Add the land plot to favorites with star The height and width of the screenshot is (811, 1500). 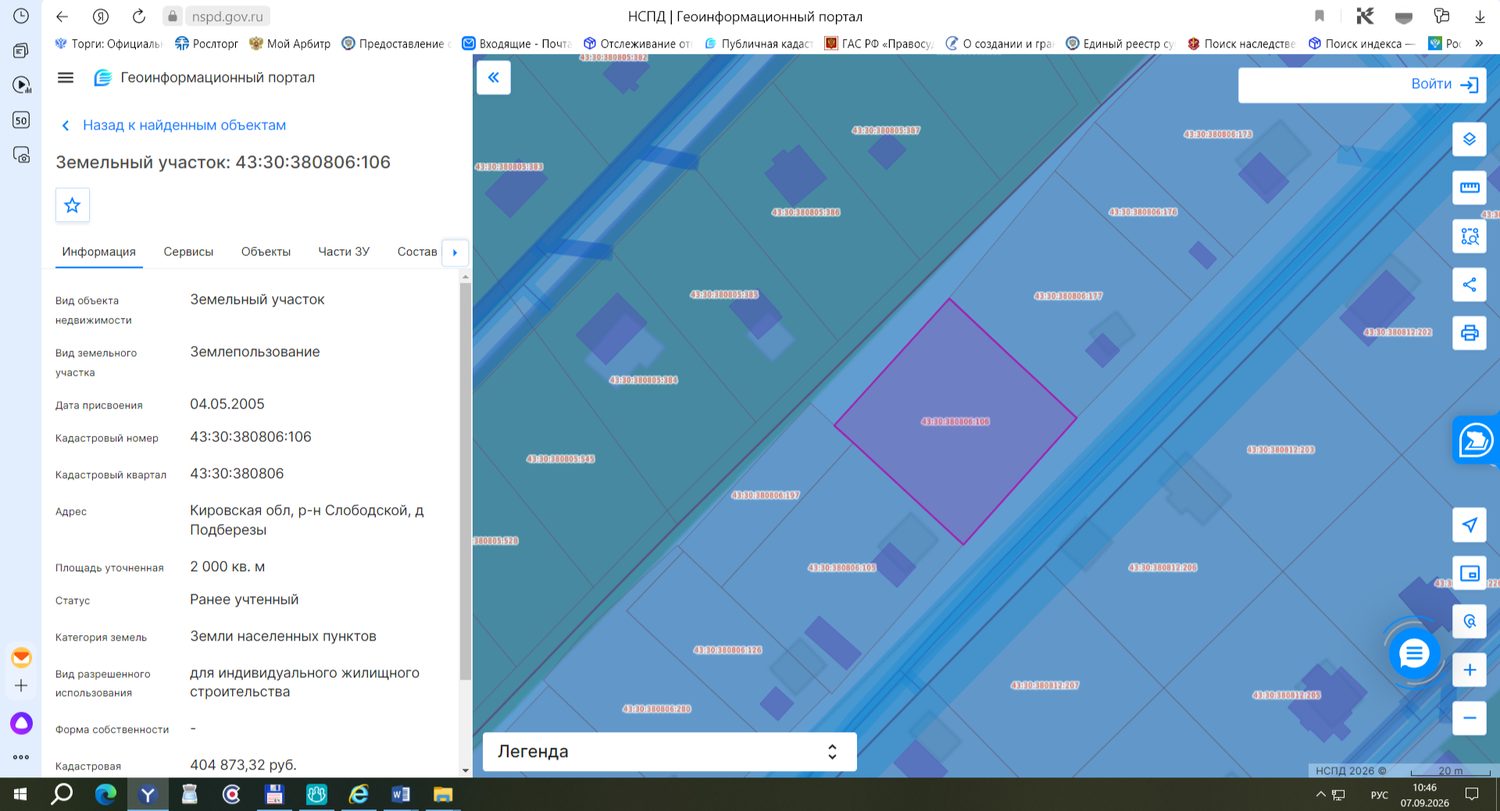tap(72, 205)
